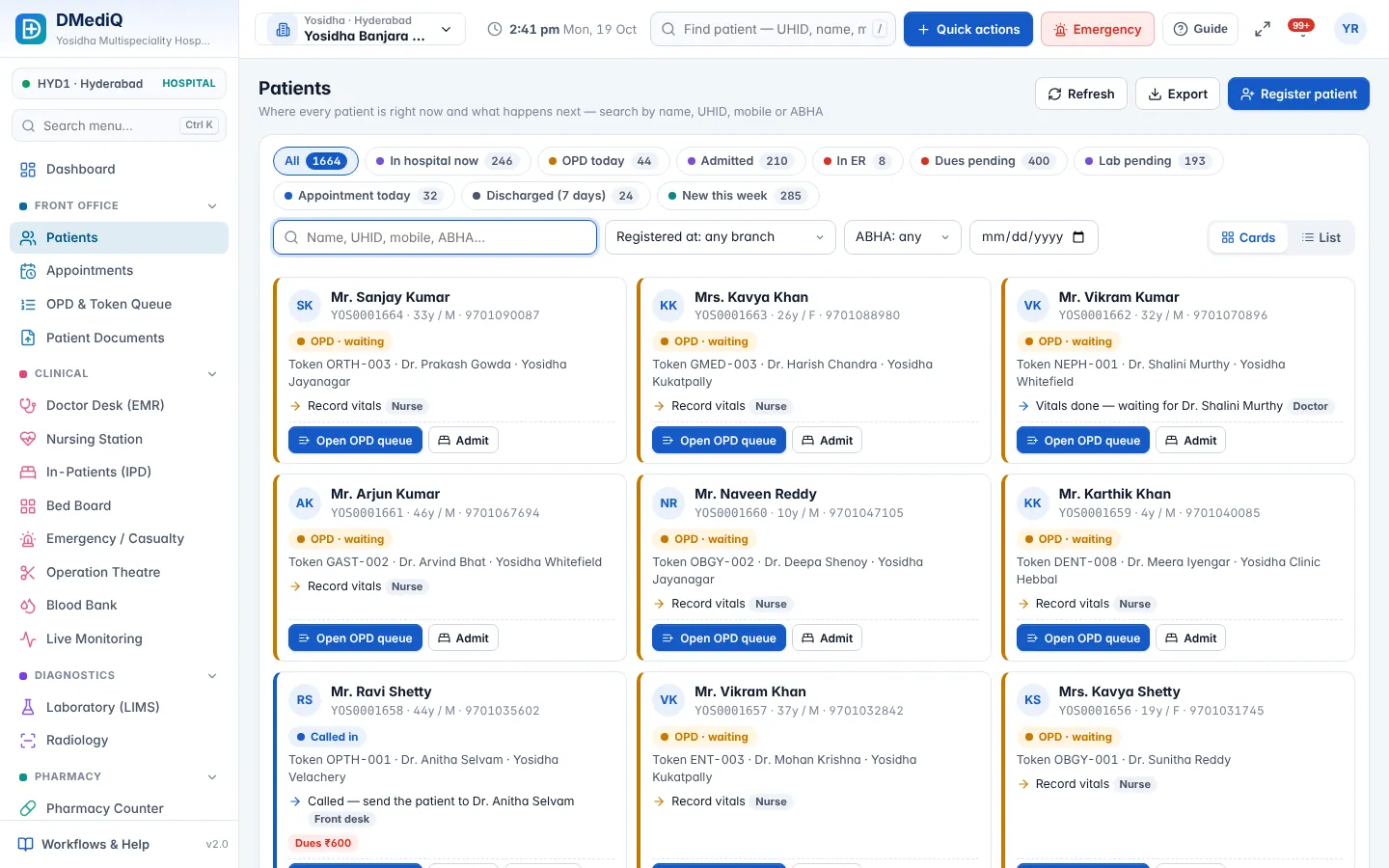
Task: Select the All 1664 filter tab
Action: [315, 161]
